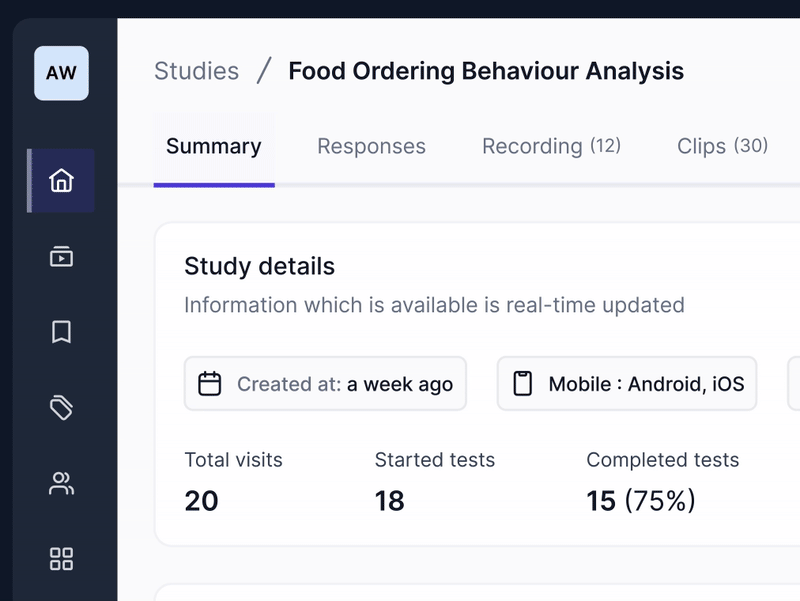Open the tags icon in sidebar
Image resolution: width=800 pixels, height=601 pixels.
tap(61, 407)
